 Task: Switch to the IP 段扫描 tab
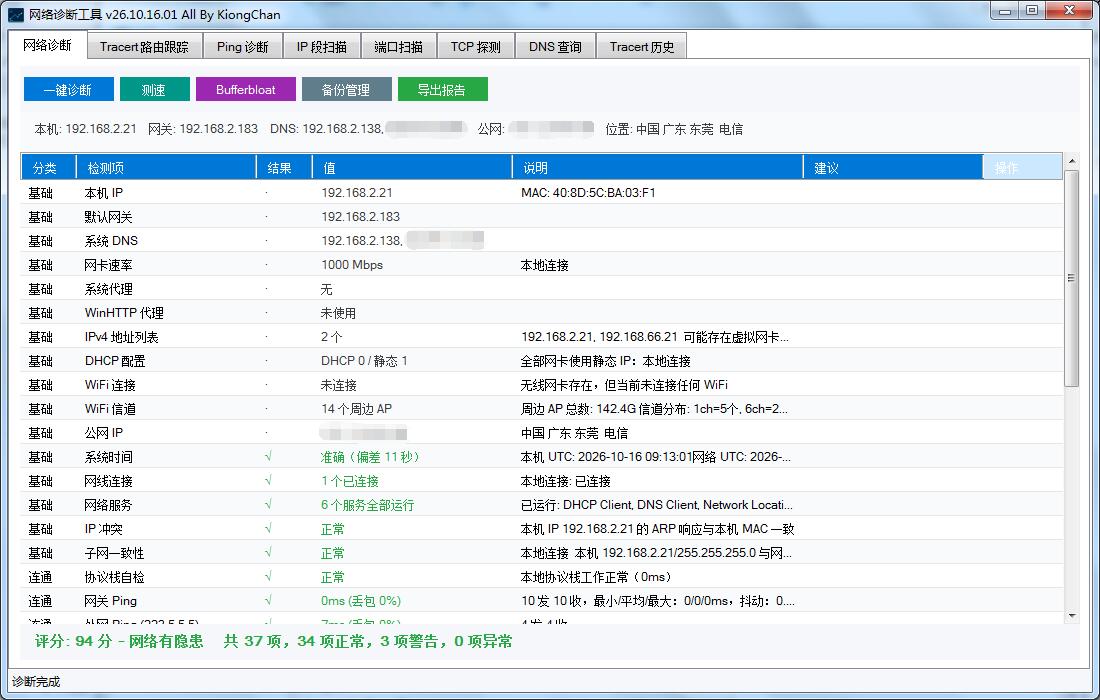(x=322, y=47)
